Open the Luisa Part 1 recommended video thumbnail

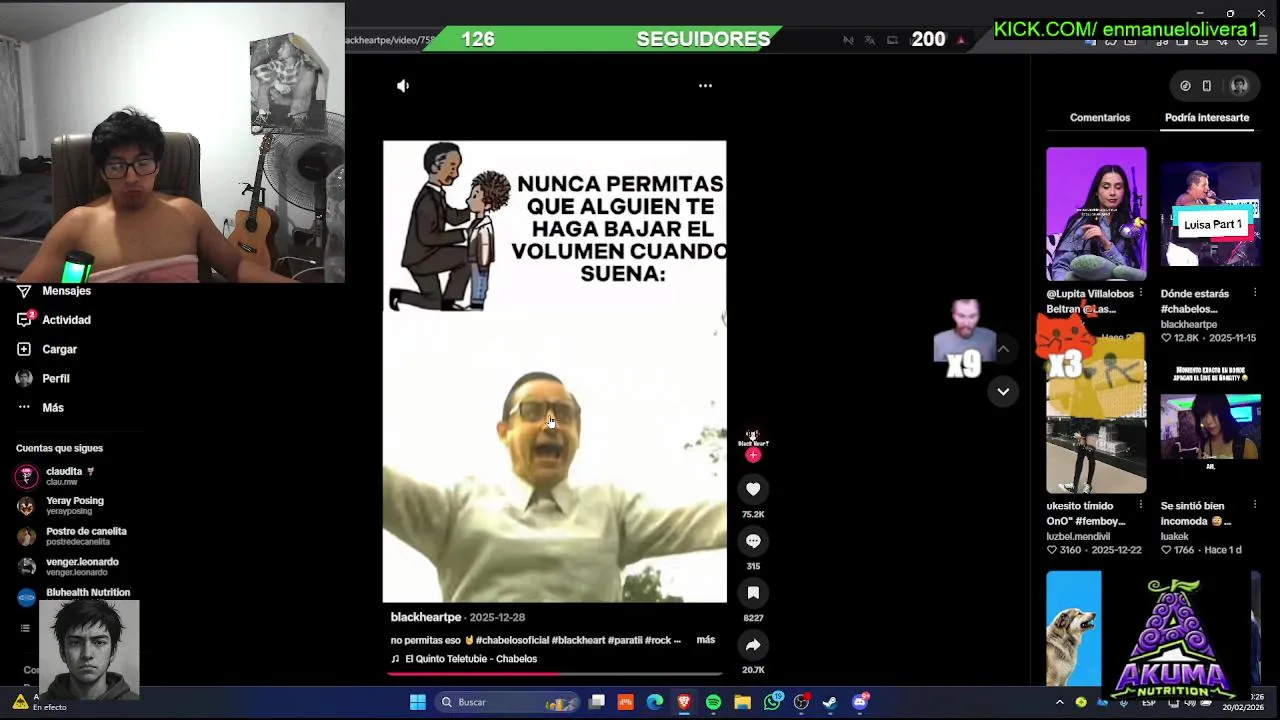(x=1210, y=214)
